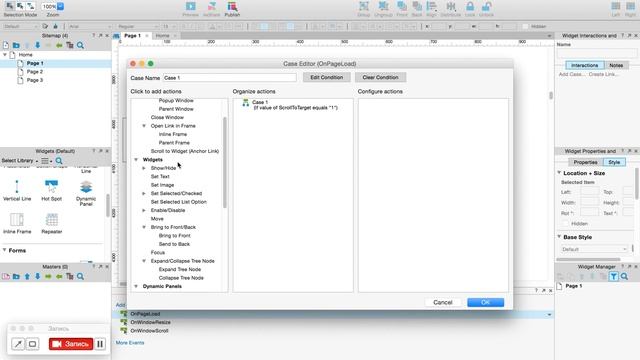Click the Sitemap move down arrow icon

coord(38,45)
